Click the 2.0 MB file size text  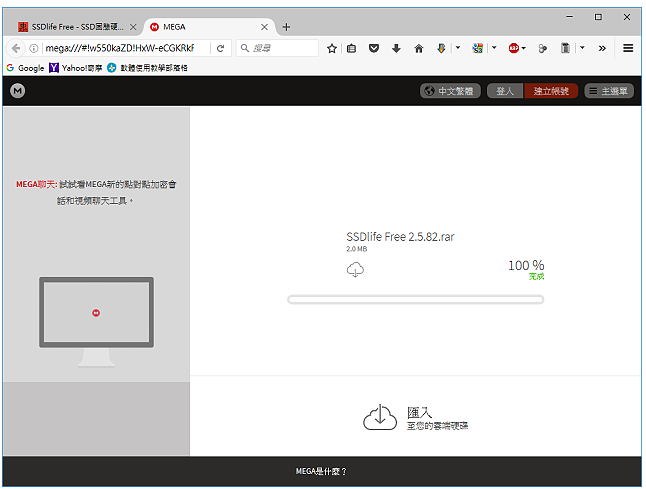coord(356,249)
